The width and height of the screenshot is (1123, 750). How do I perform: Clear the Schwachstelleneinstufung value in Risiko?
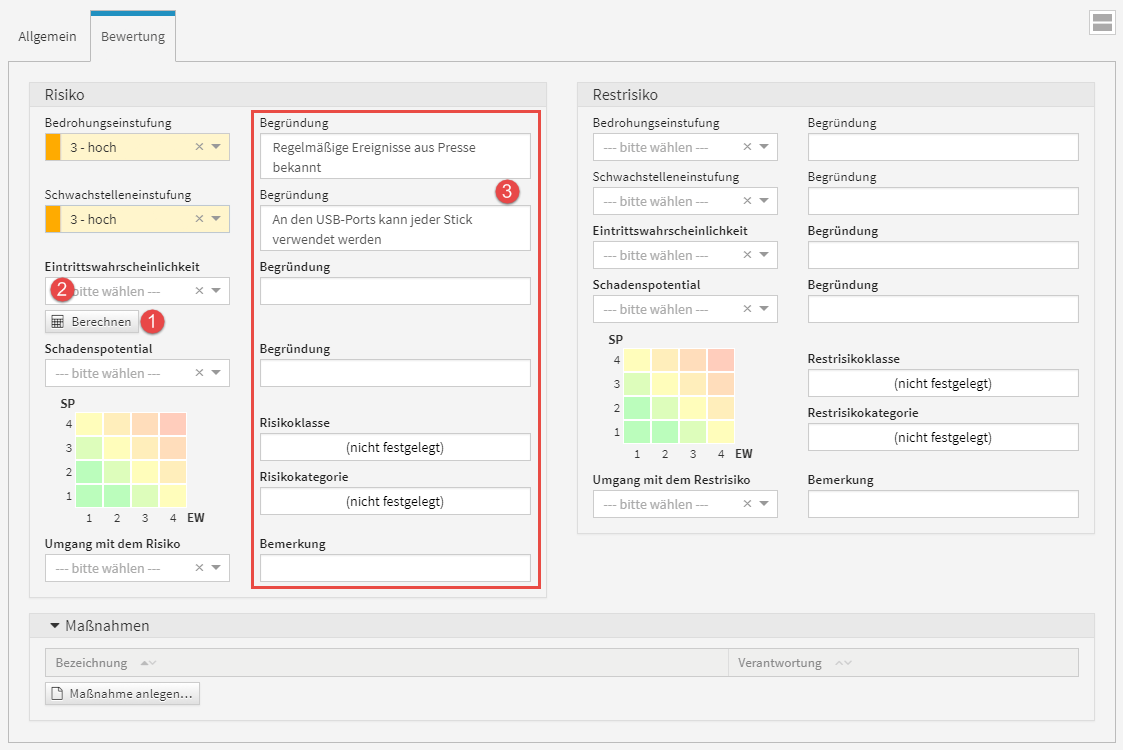[x=199, y=219]
